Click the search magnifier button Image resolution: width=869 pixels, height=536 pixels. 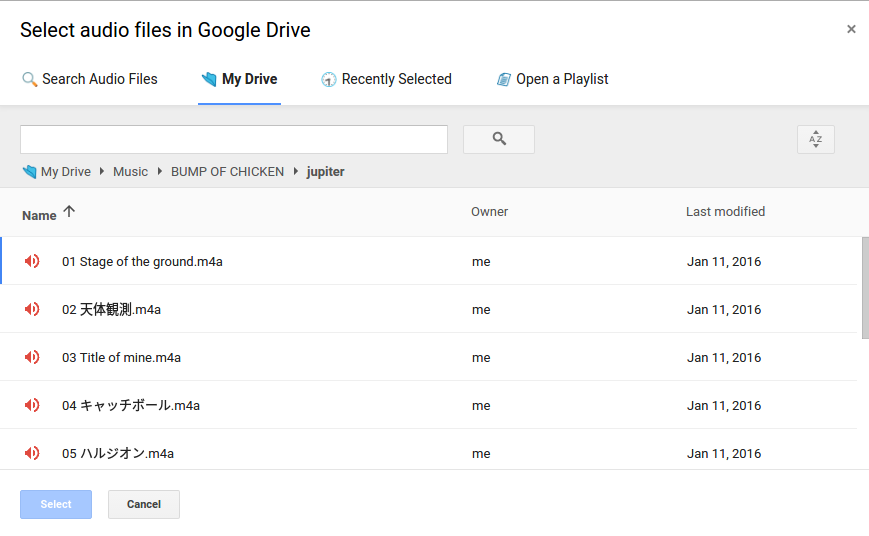499,139
